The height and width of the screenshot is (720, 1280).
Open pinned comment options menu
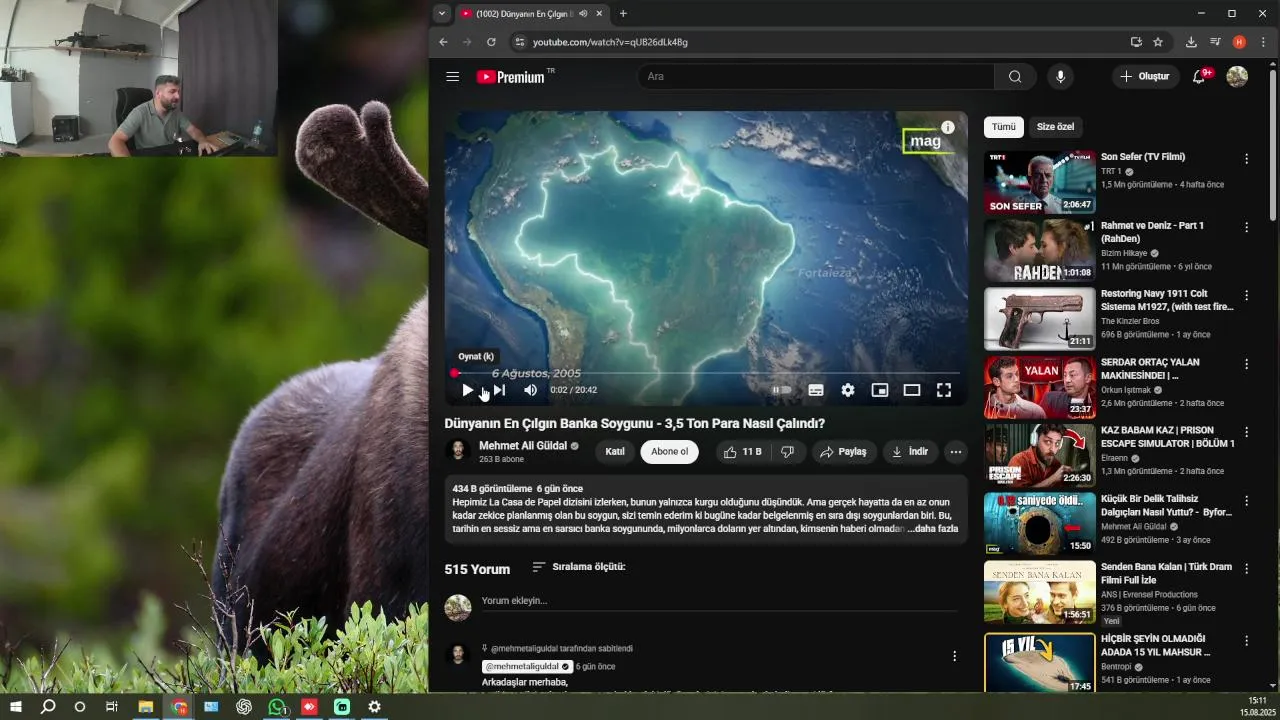[954, 656]
